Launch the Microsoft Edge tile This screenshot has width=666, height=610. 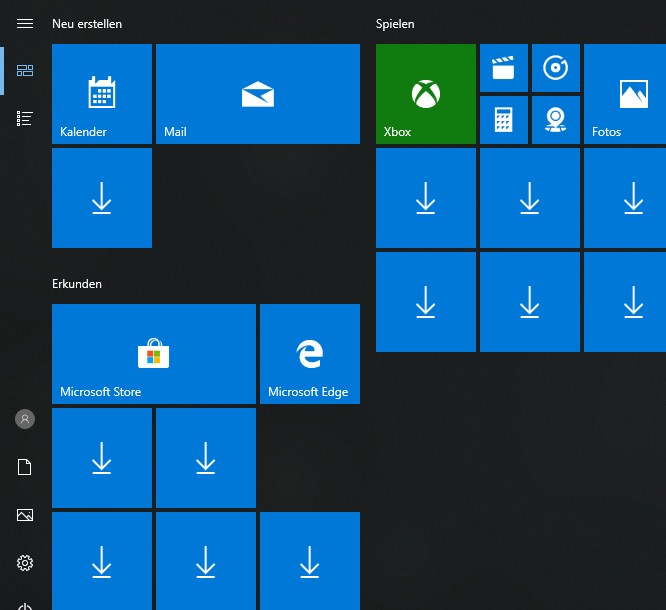coord(310,354)
